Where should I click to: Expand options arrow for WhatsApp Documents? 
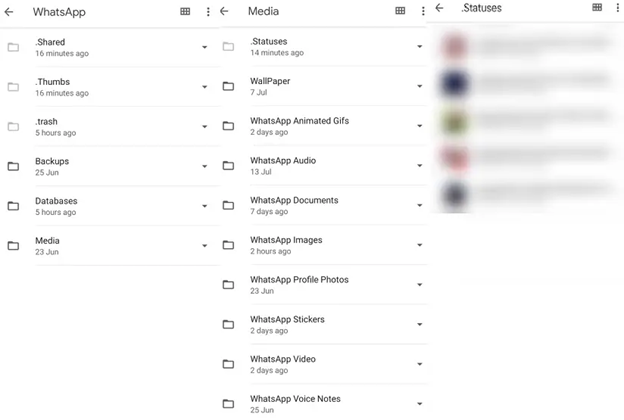[x=419, y=205]
